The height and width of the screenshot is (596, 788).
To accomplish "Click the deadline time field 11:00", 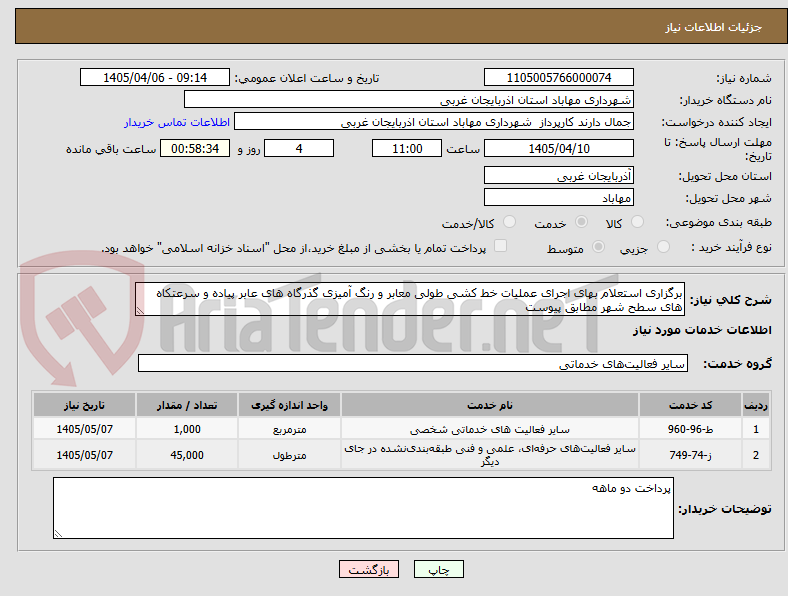I will [x=407, y=148].
